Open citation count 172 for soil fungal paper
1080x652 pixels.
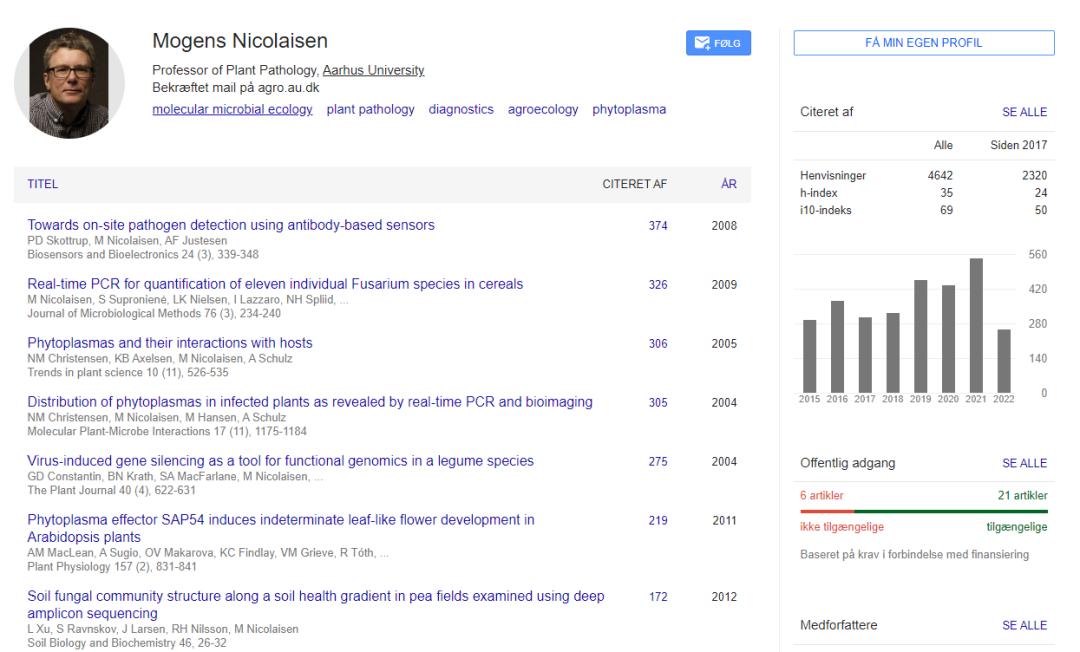[x=657, y=597]
